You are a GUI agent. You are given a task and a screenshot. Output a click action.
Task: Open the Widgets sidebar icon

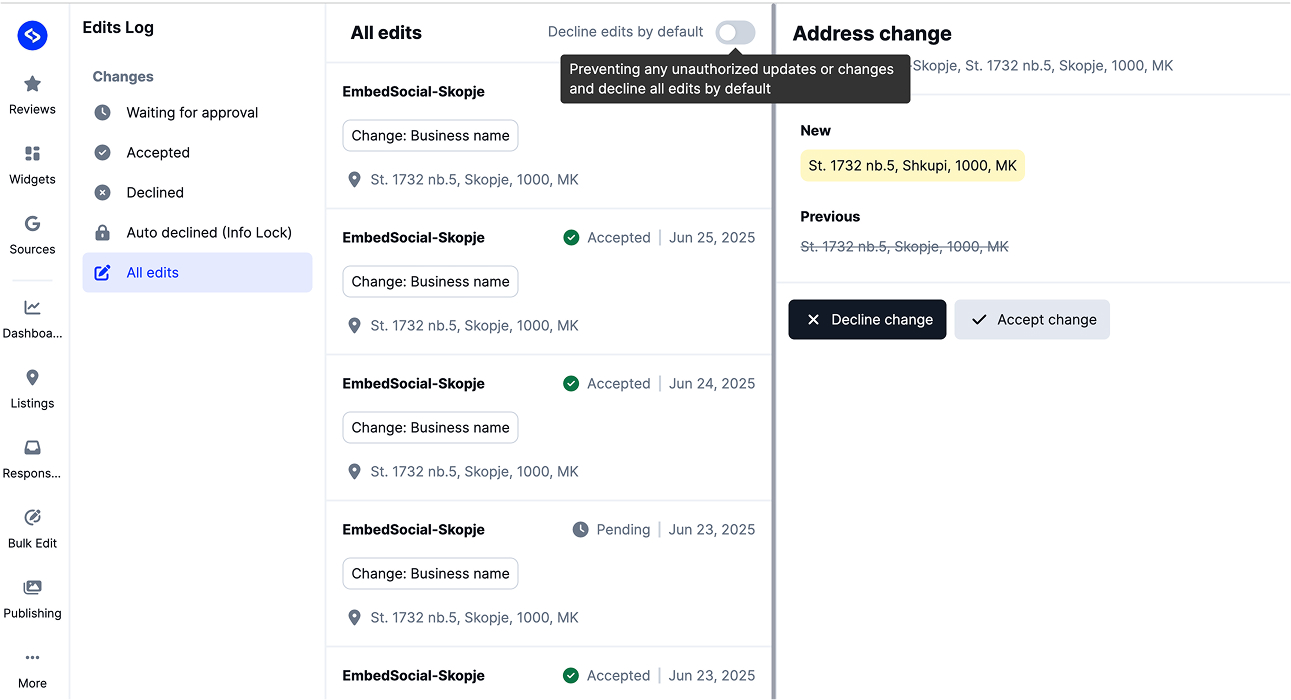32,154
